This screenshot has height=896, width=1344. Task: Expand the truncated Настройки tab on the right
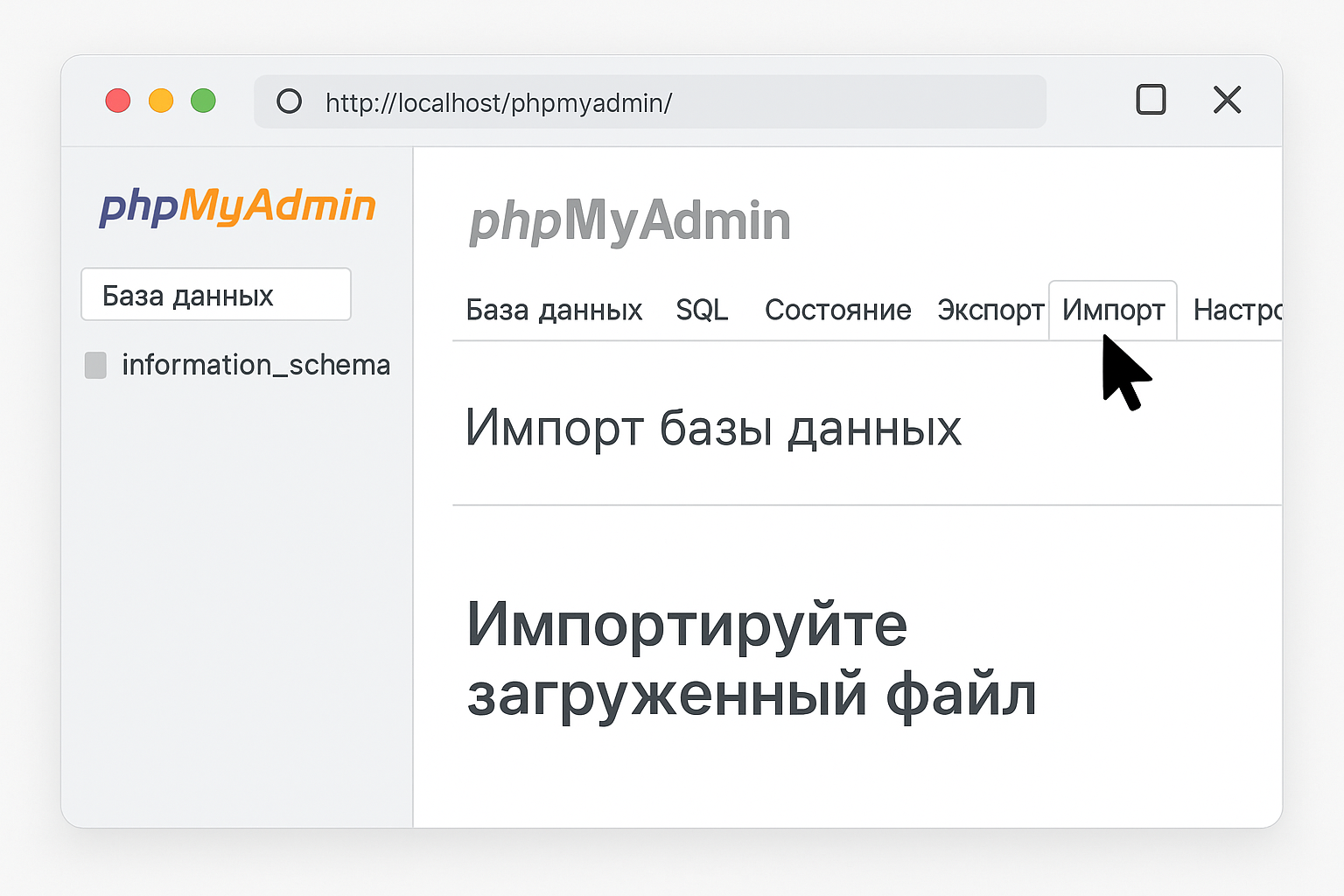tap(1238, 310)
